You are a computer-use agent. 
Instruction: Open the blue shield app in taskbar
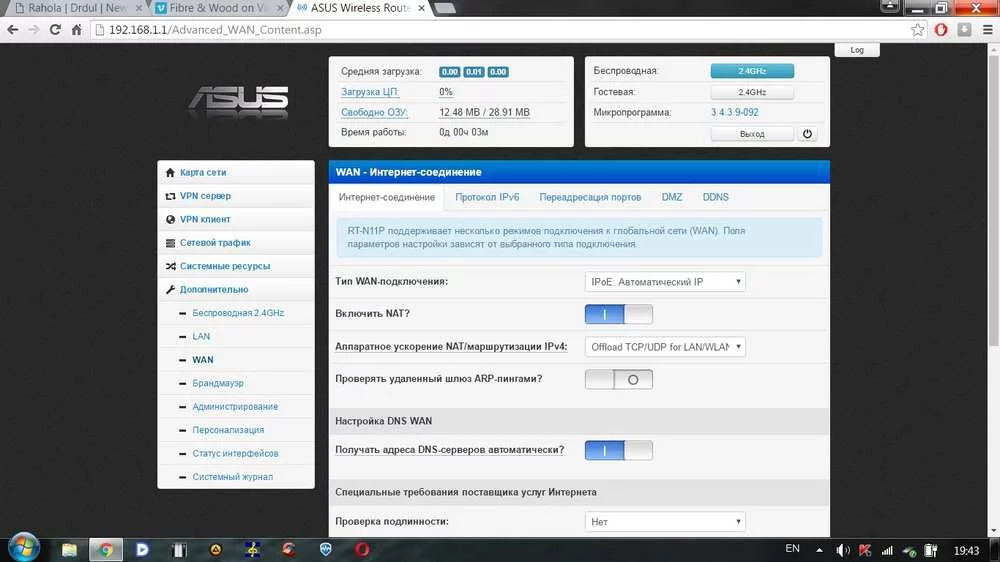326,549
